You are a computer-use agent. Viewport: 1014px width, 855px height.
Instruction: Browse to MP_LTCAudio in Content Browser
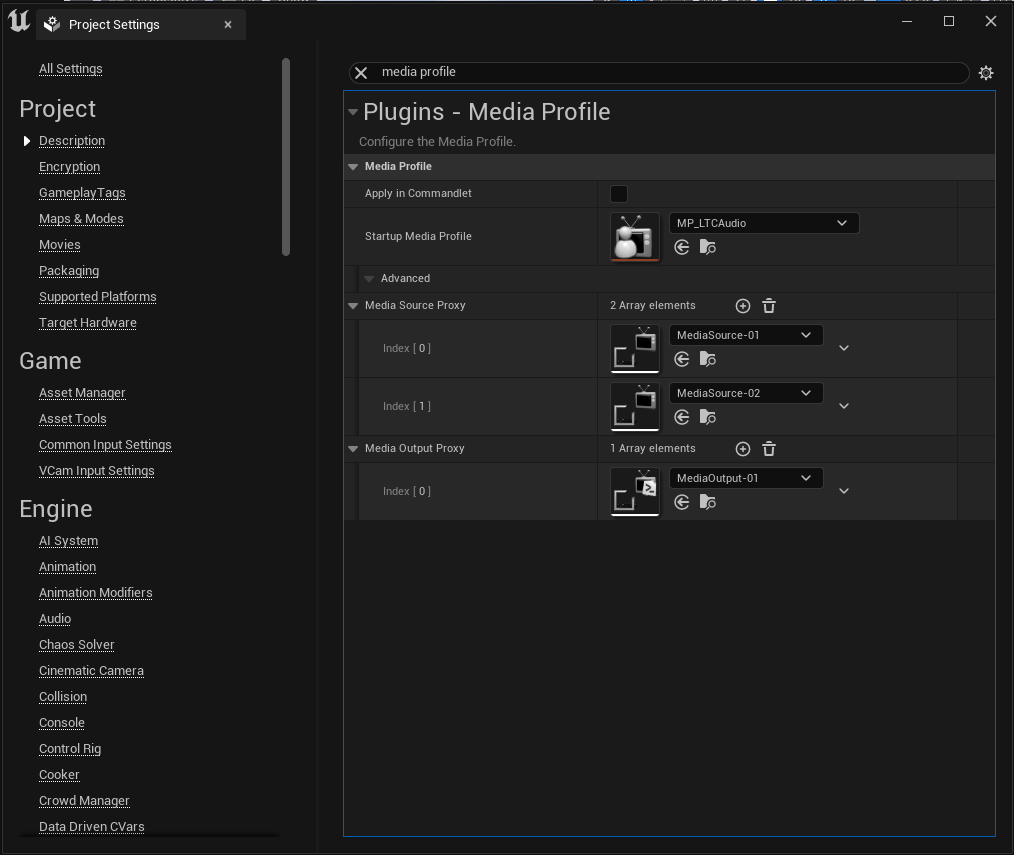pos(707,247)
